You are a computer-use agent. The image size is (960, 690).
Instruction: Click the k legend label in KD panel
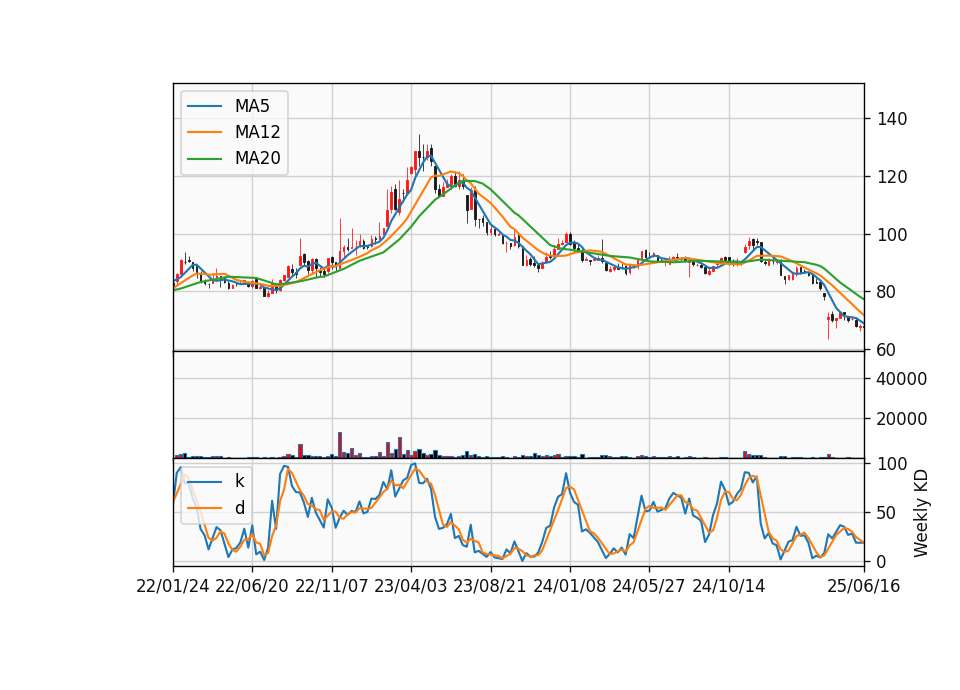coord(239,481)
